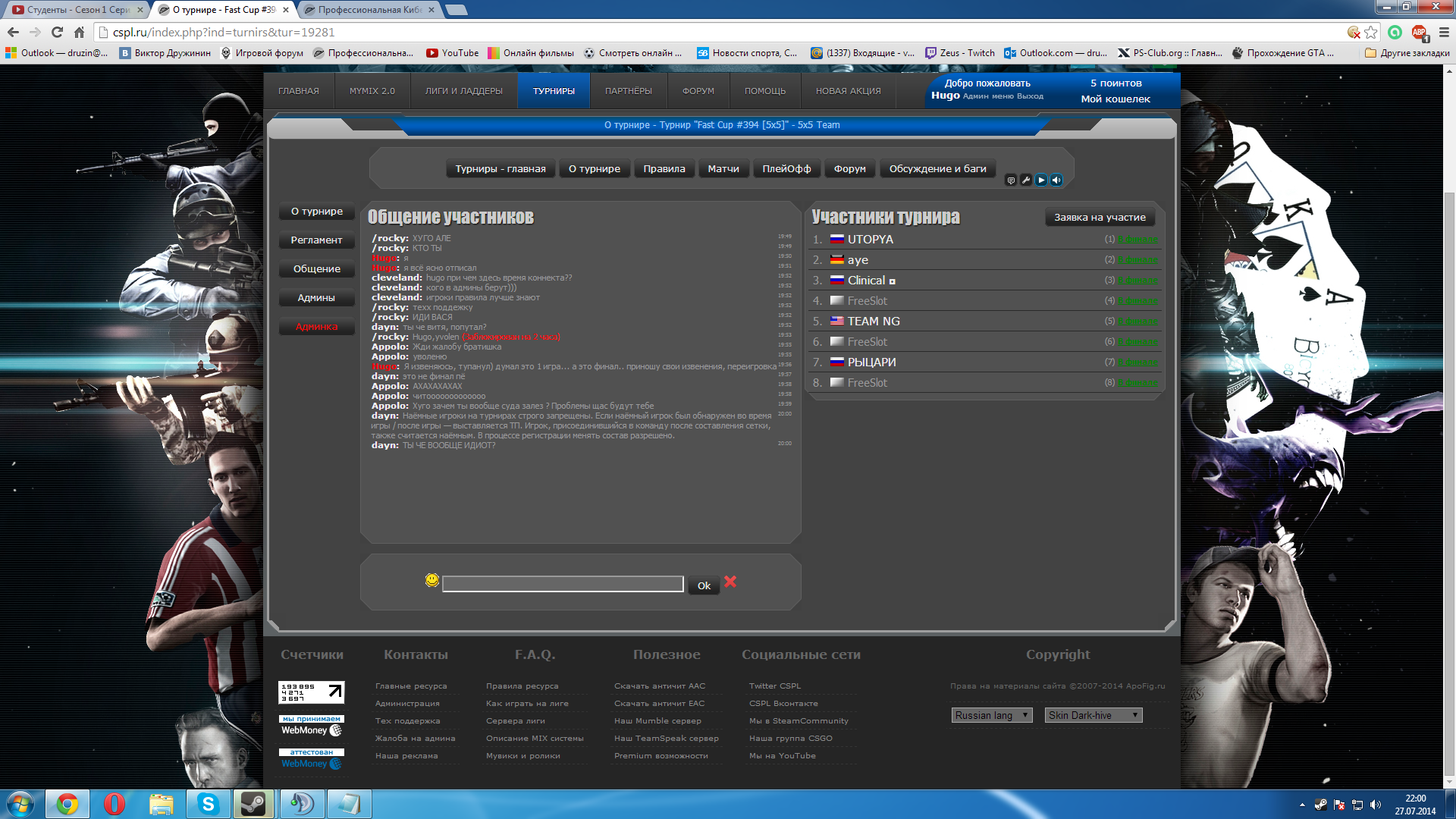This screenshot has height=819, width=1456.
Task: Open the wrench settings icon
Action: (1025, 180)
